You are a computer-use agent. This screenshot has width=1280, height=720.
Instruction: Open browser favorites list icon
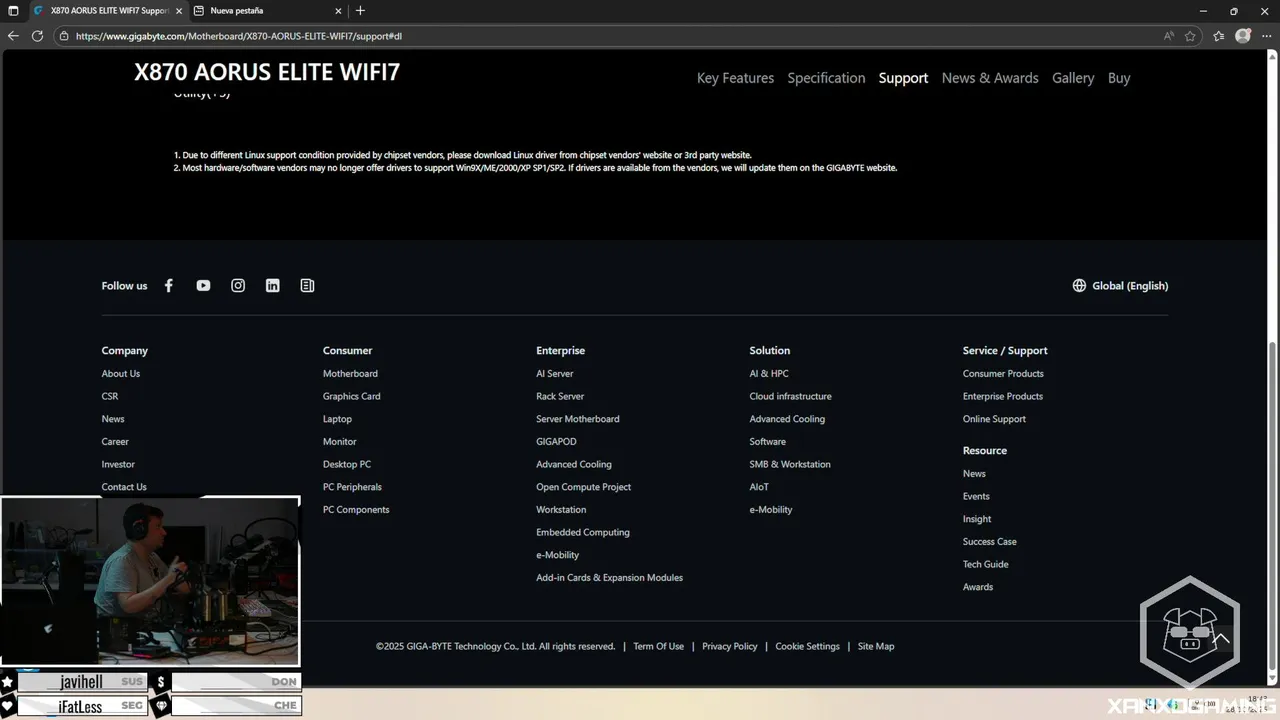[x=1218, y=36]
